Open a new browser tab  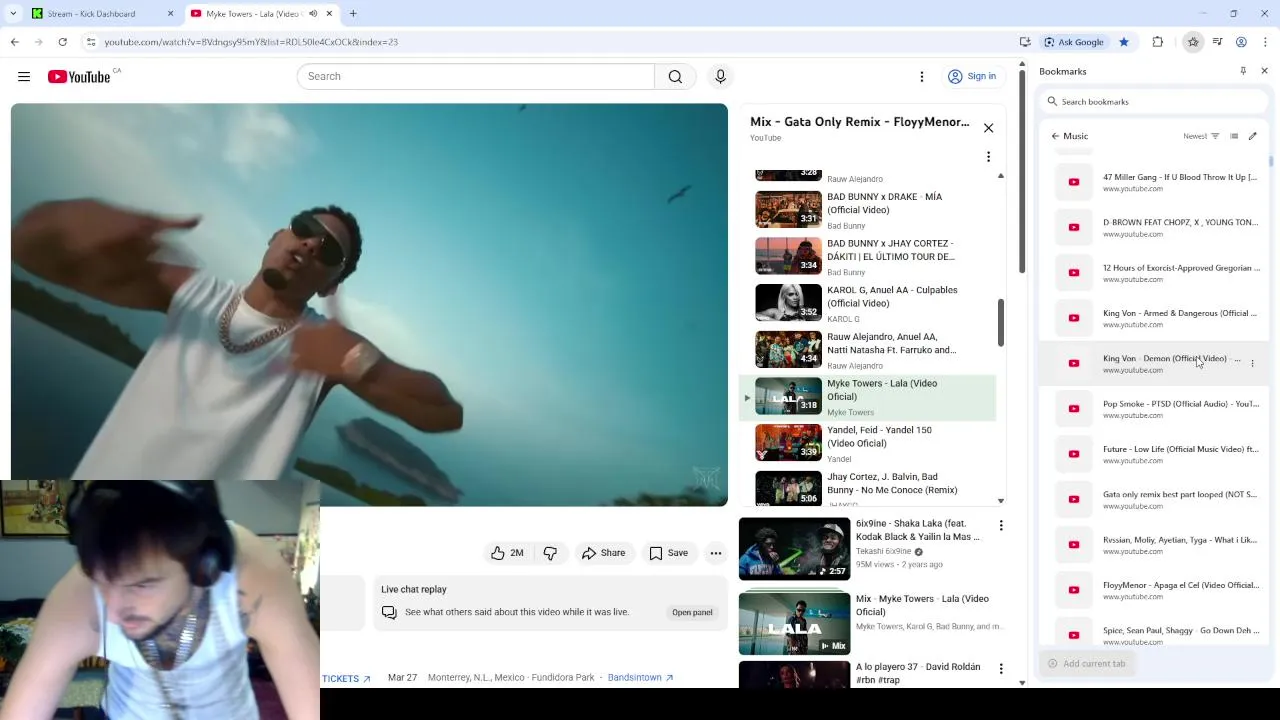(353, 14)
